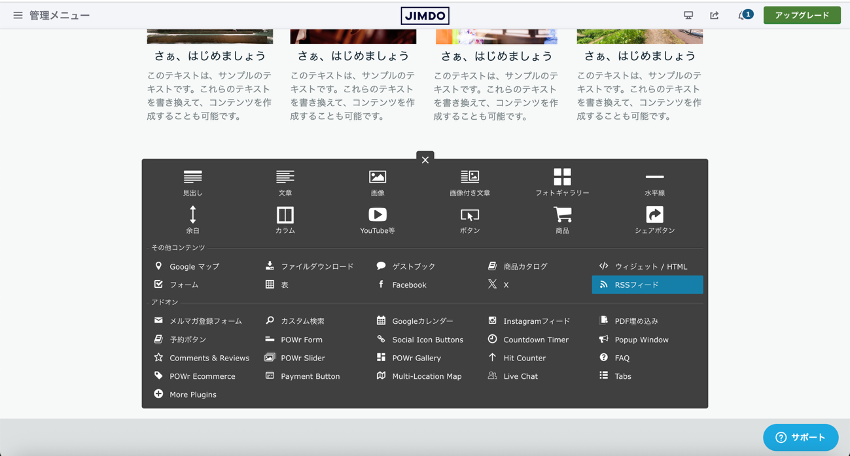Add a ファイルダウンロード element
The width and height of the screenshot is (850, 456).
pyautogui.click(x=310, y=266)
